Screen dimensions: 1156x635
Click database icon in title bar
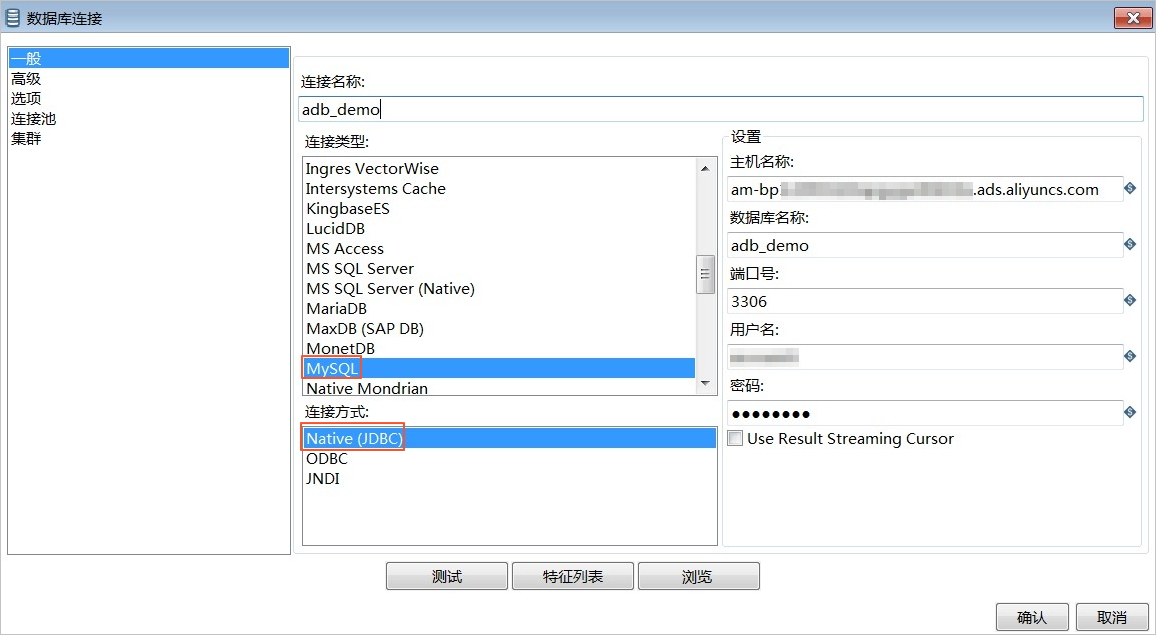click(x=13, y=17)
